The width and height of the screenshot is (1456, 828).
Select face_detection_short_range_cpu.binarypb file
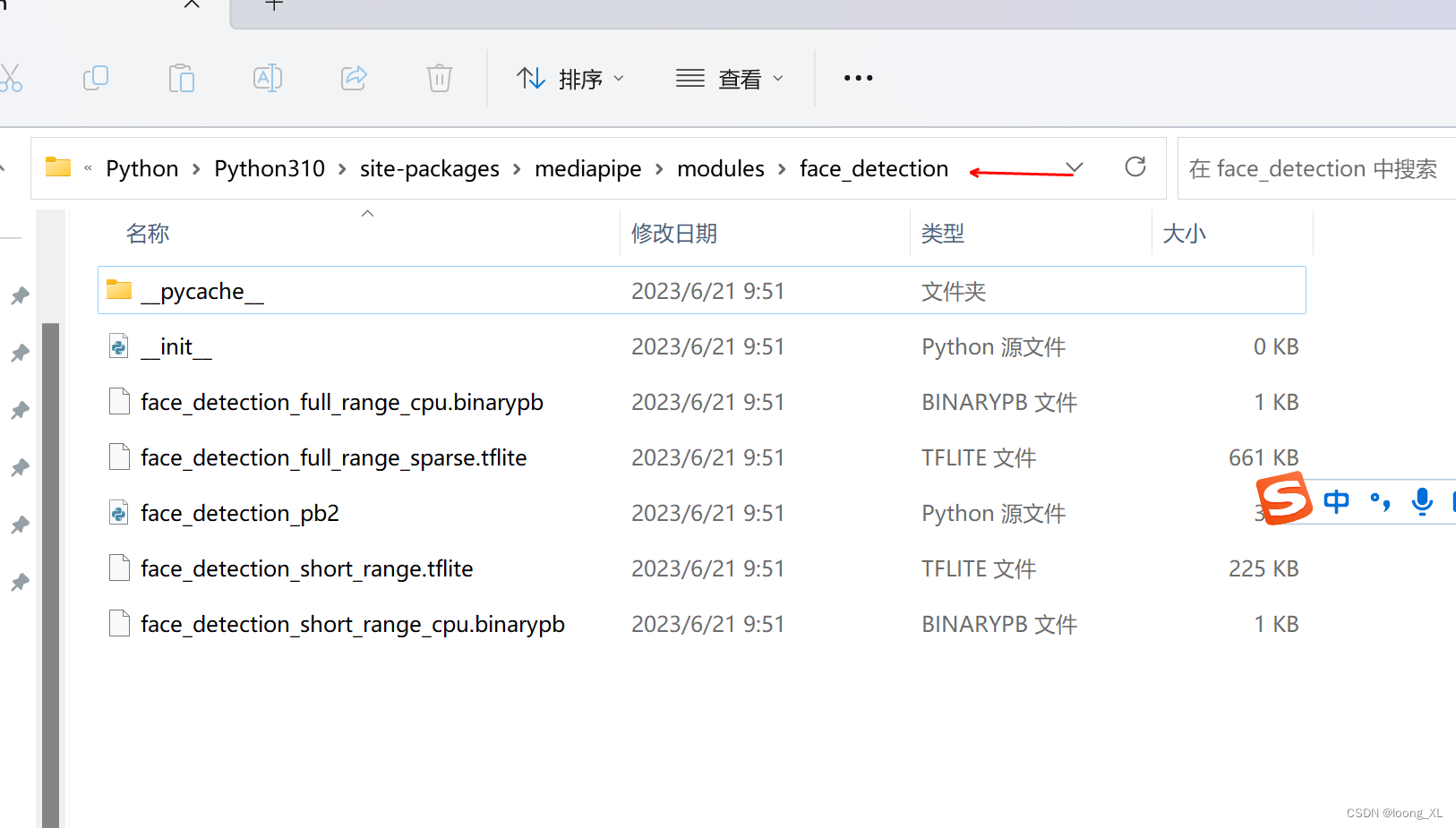click(701, 624)
